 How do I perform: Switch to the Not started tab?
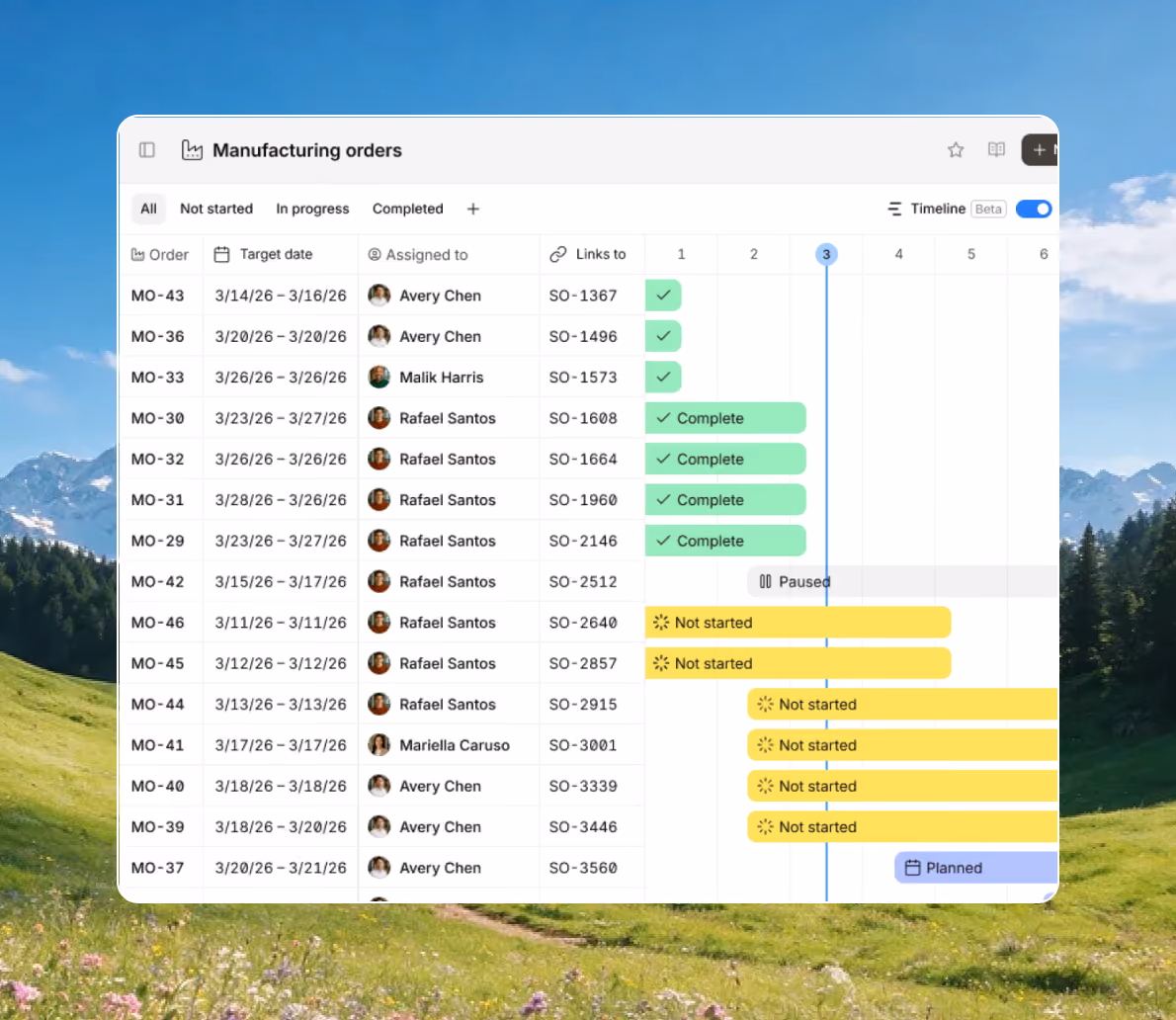tap(216, 209)
